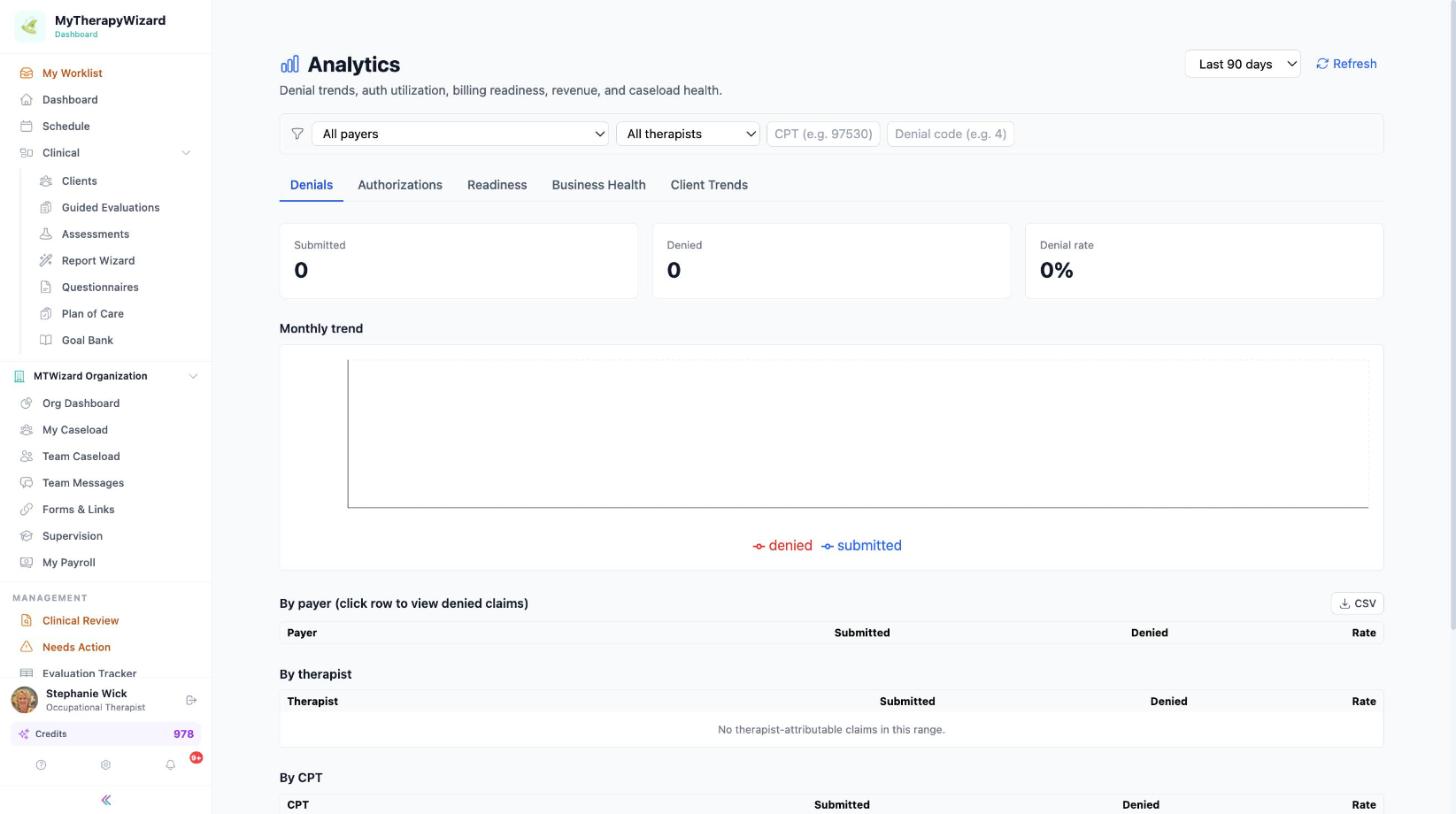Click the Credits 978 badge

(106, 734)
